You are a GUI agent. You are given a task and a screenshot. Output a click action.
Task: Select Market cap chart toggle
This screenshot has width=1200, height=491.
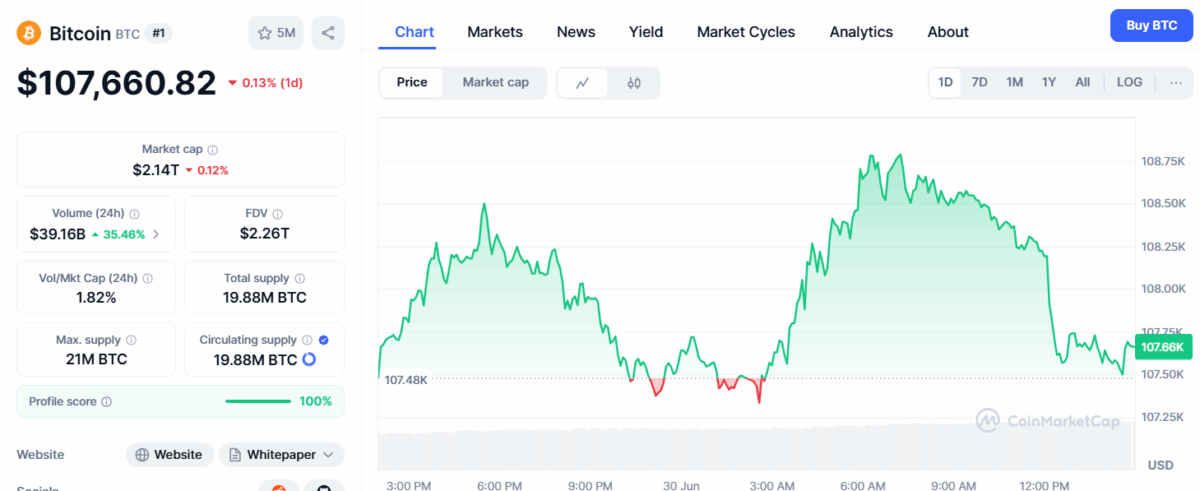[496, 82]
